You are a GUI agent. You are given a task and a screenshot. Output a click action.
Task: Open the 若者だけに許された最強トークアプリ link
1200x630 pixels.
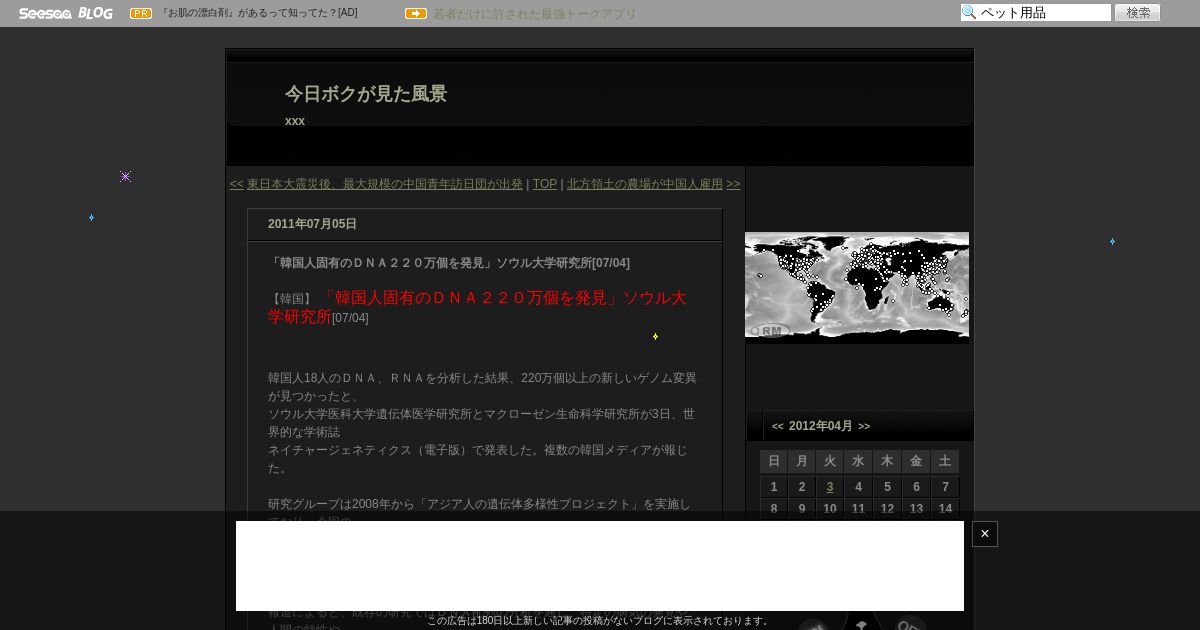[534, 14]
